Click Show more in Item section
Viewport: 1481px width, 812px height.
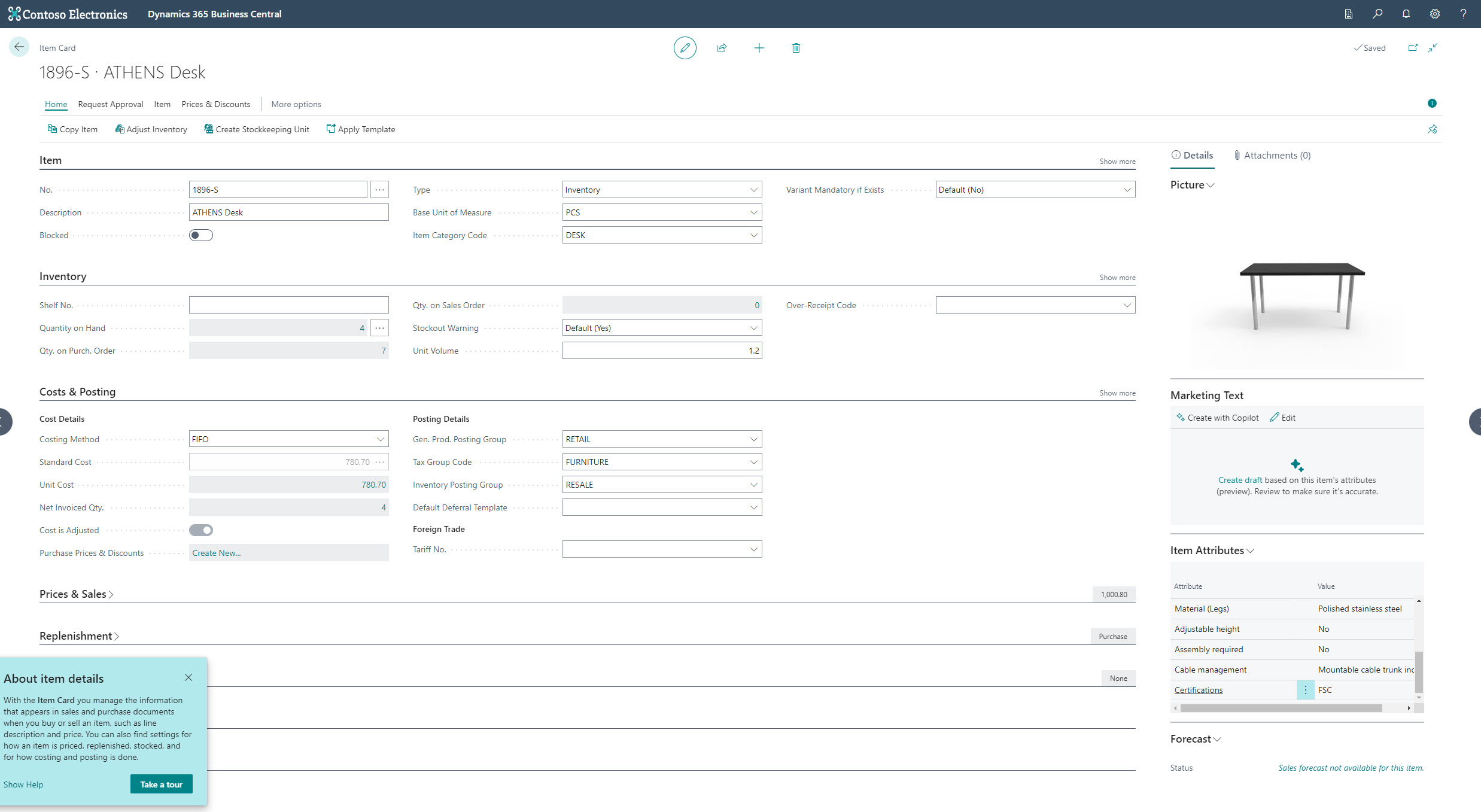(1117, 162)
